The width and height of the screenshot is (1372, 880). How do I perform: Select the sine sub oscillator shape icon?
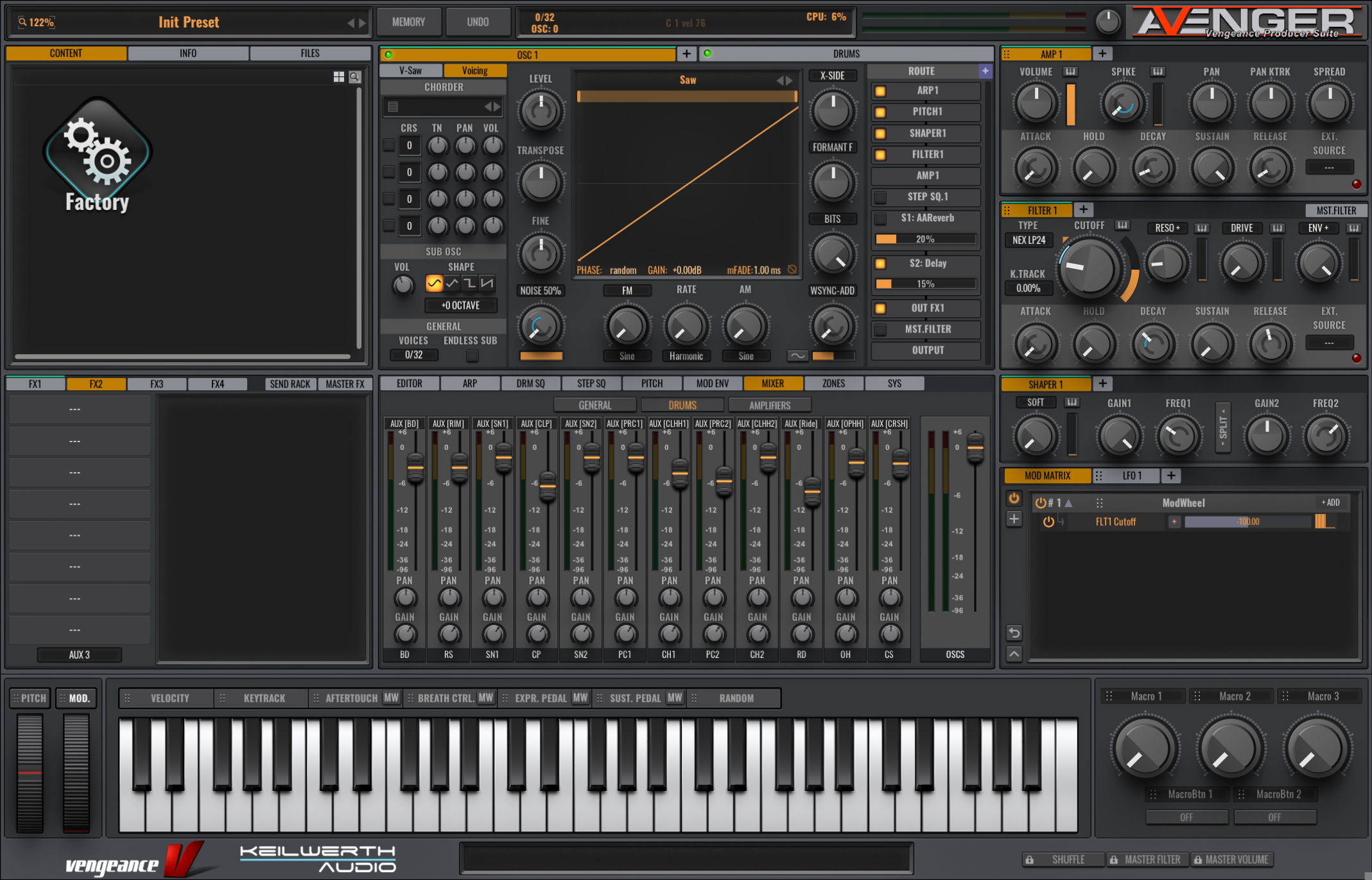(434, 283)
